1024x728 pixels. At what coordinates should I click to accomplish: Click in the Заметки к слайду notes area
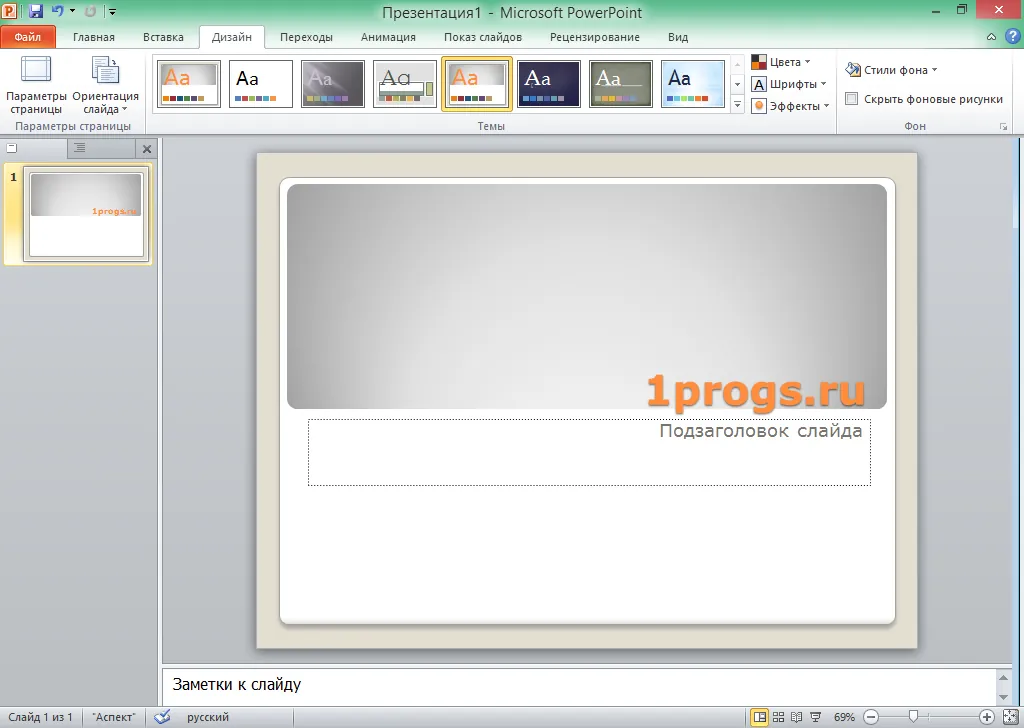click(578, 685)
